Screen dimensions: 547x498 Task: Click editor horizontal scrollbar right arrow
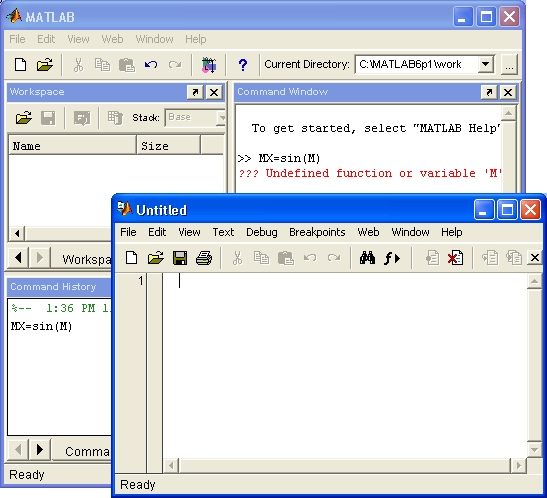coord(519,466)
